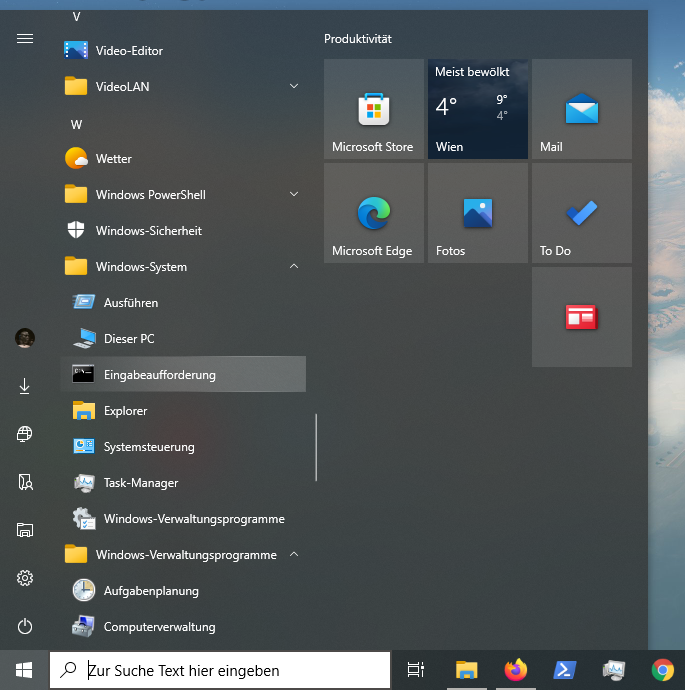Open the Mail tile

[582, 109]
